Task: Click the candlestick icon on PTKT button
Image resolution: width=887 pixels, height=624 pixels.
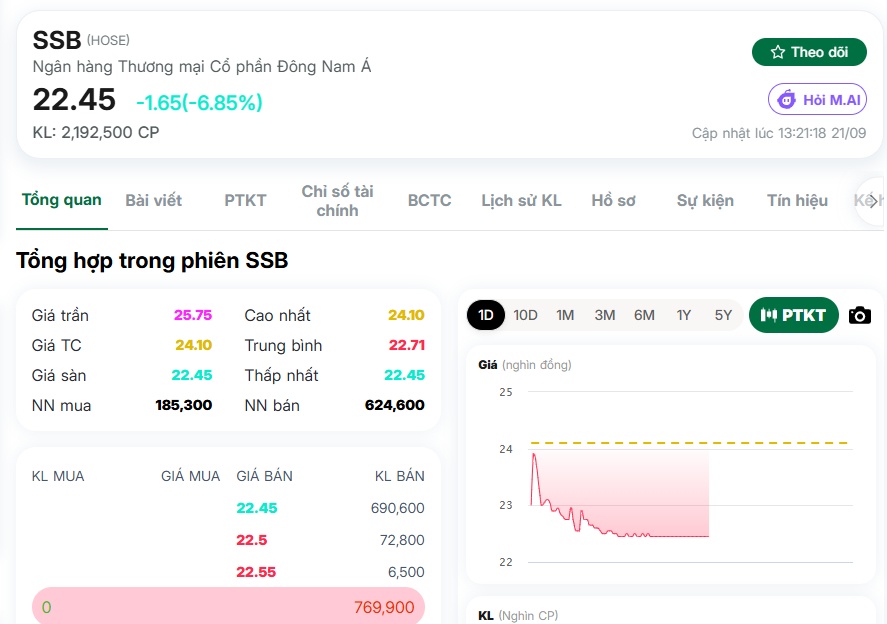Action: pos(768,315)
